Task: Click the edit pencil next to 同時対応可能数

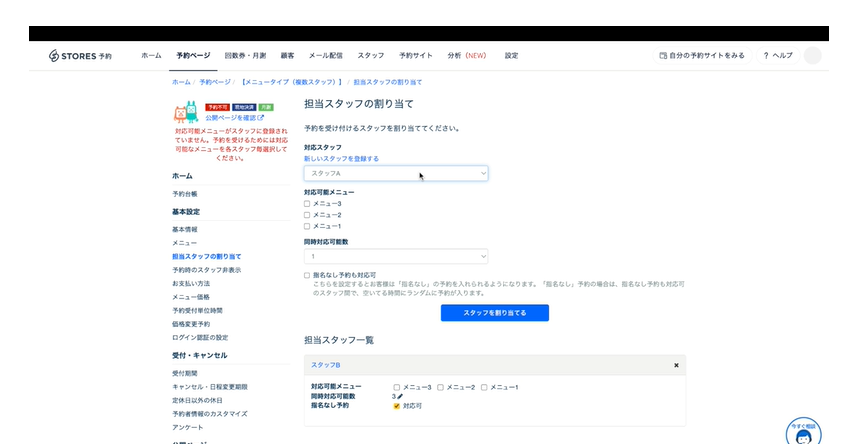Action: (x=400, y=396)
